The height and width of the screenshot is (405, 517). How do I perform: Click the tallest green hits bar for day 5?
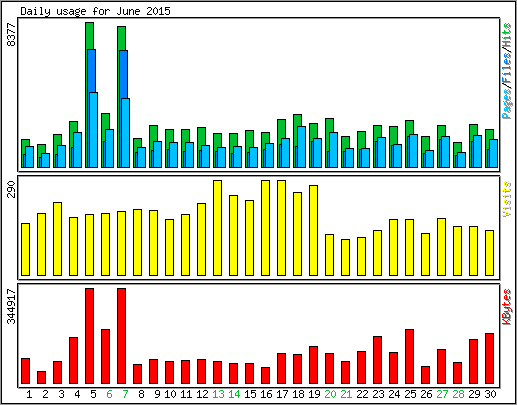89,36
